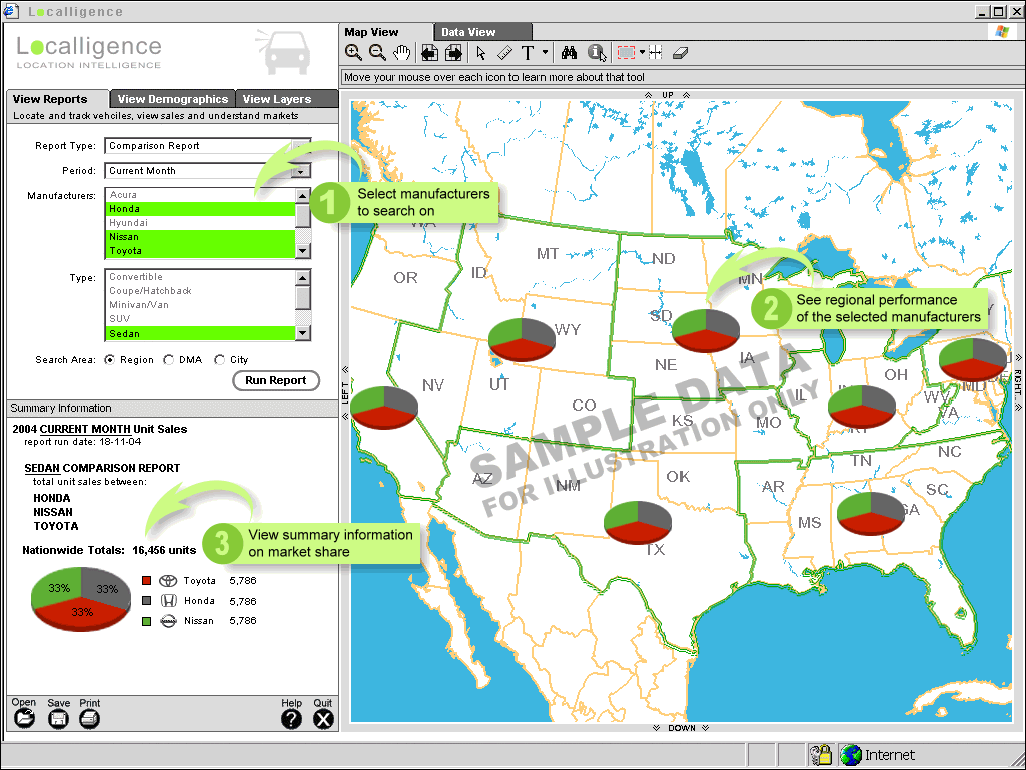The image size is (1026, 770).
Task: Click the distance span tool icon
Action: tap(656, 53)
